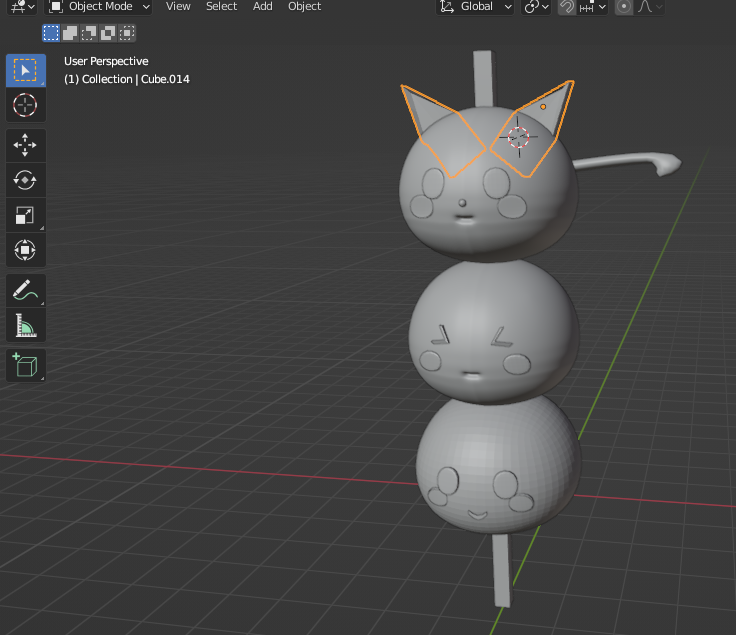736x635 pixels.
Task: Select the 3D Cursor tool
Action: pos(25,105)
